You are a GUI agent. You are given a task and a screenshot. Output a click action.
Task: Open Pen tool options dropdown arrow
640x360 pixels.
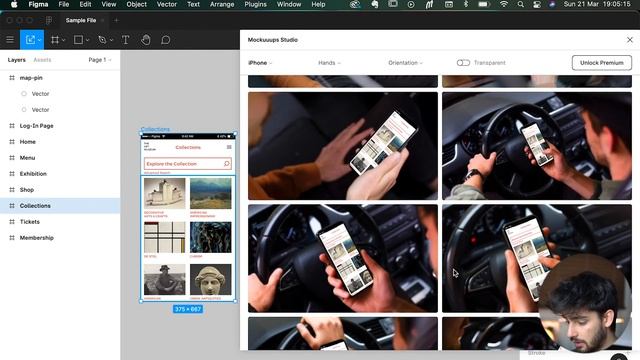(111, 40)
